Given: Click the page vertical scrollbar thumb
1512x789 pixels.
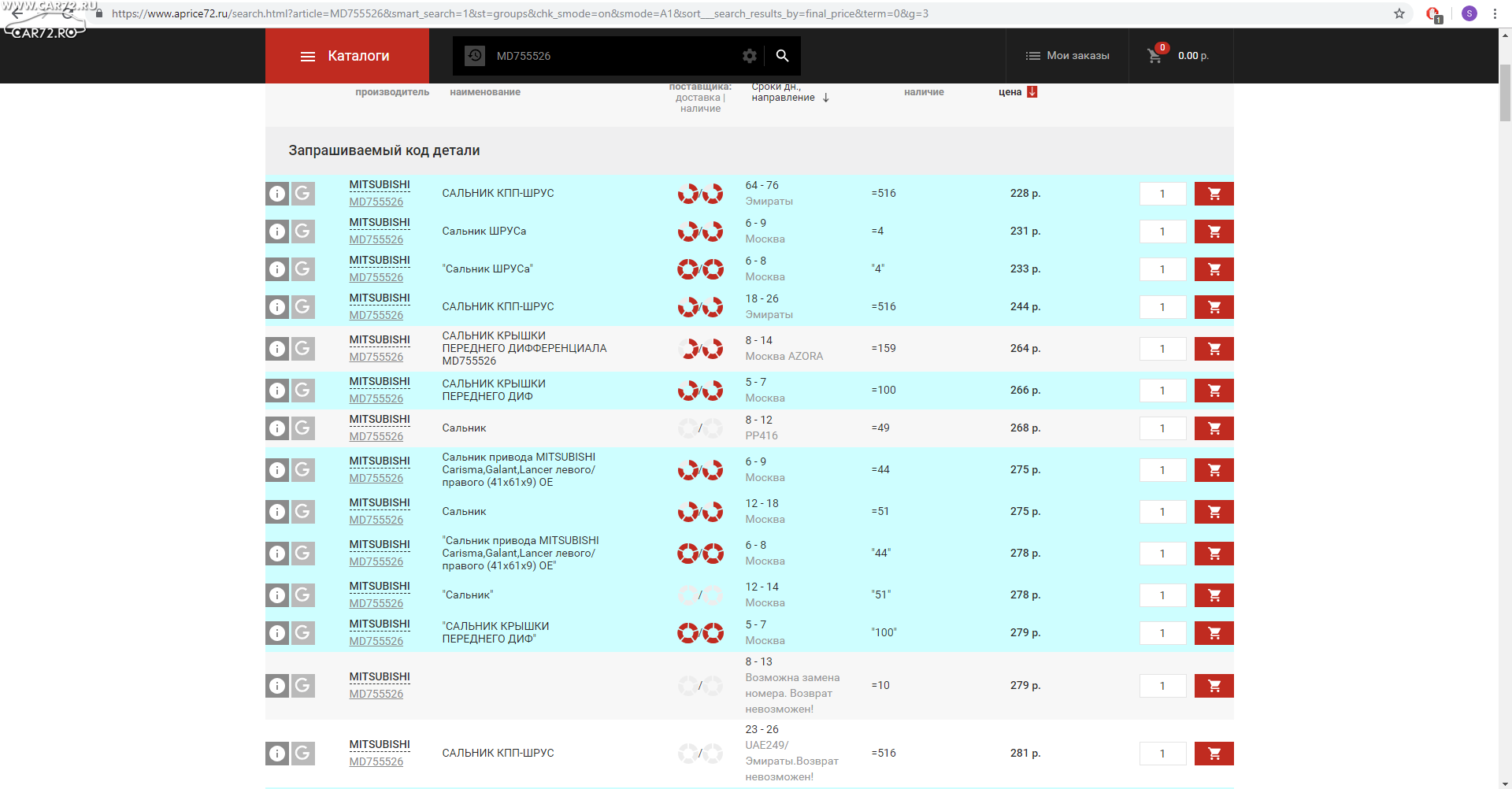Looking at the screenshot, I should 1505,92.
